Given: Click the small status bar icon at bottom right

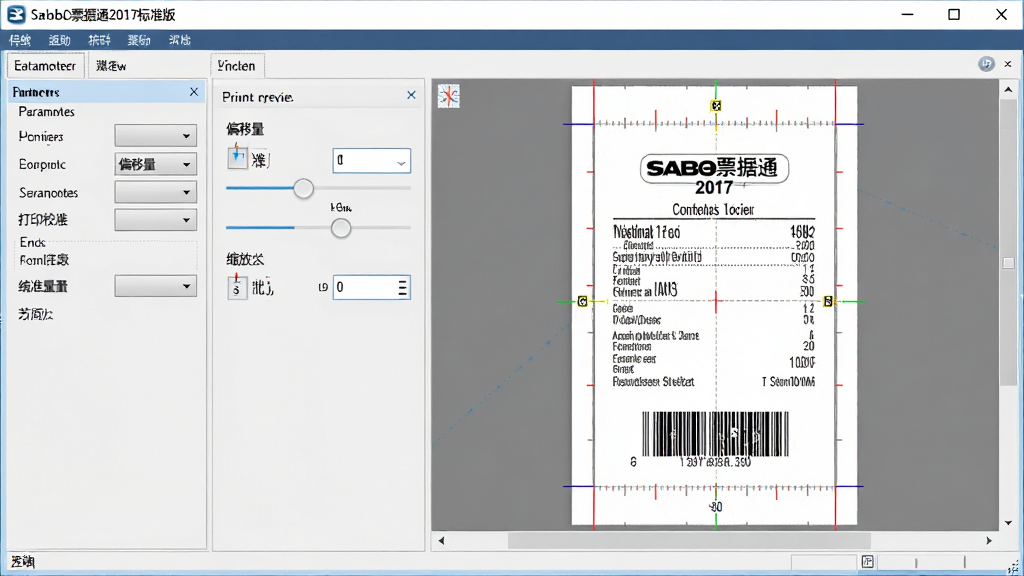Looking at the screenshot, I should 867,562.
